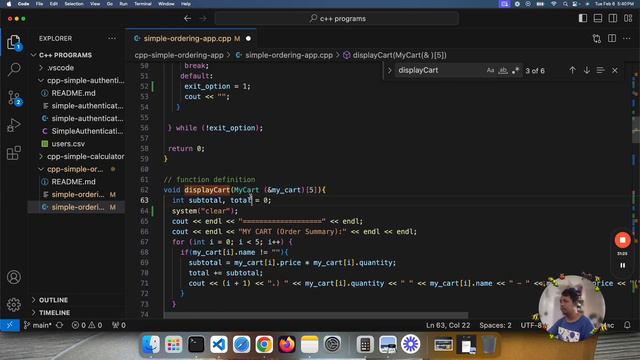This screenshot has width=640, height=360.
Task: Open the File menu
Action: pyautogui.click(x=39, y=4)
